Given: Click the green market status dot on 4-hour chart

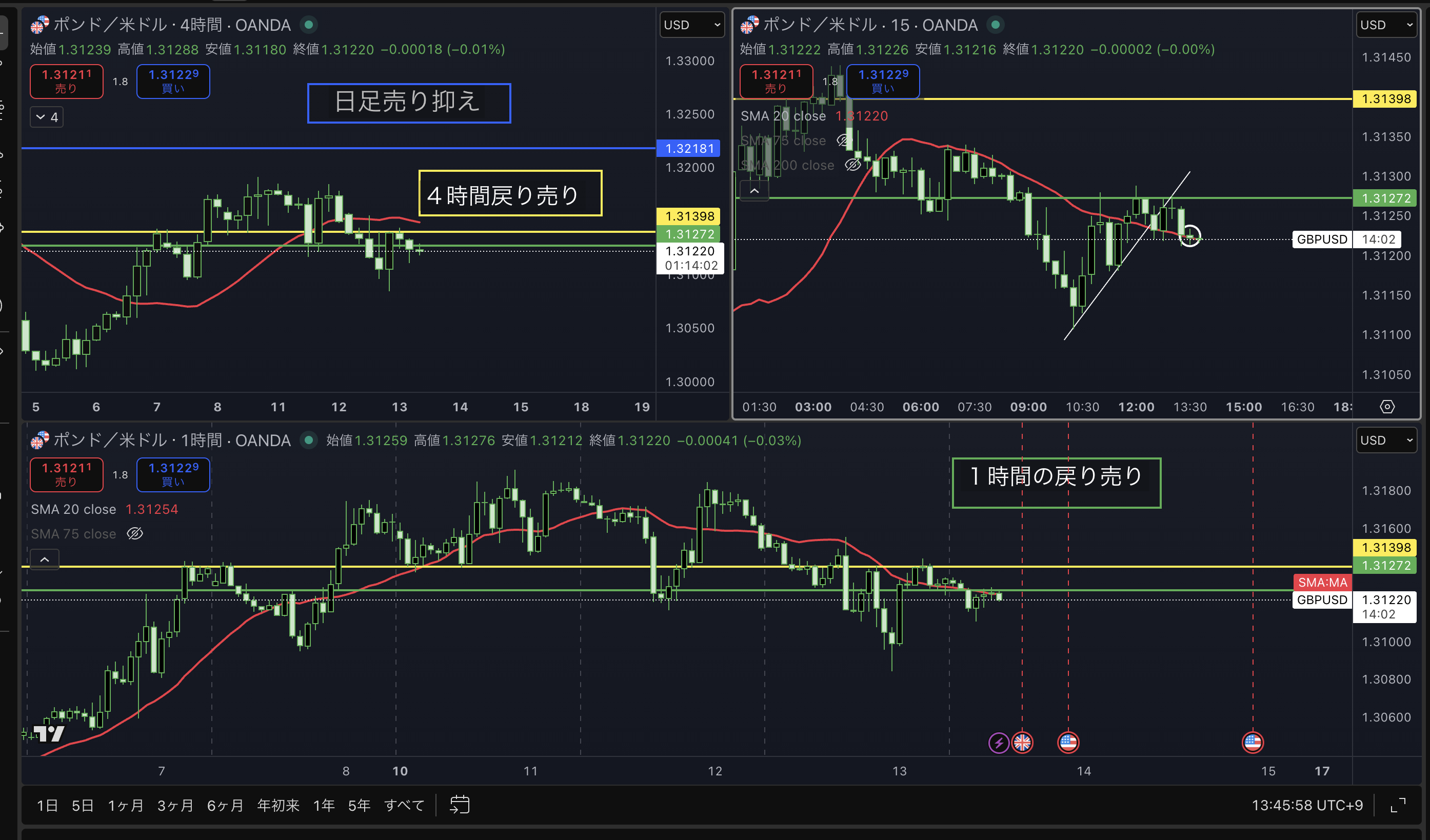Looking at the screenshot, I should [309, 25].
